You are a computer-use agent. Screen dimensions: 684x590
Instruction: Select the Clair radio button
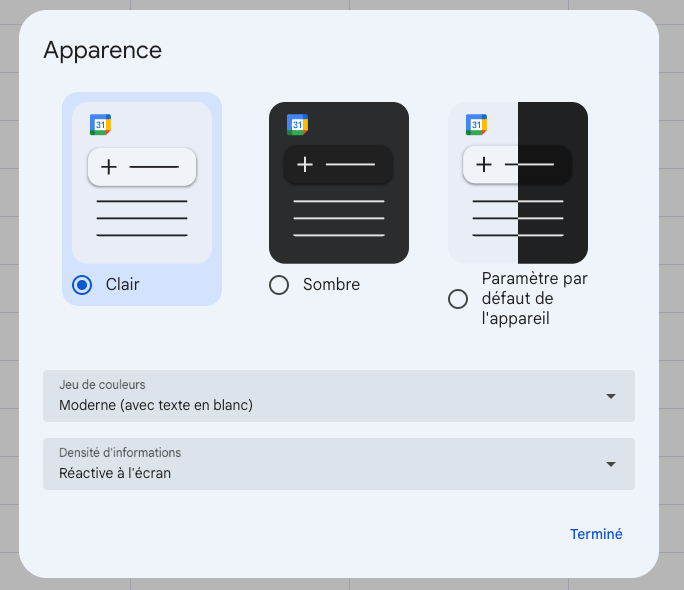click(x=82, y=285)
